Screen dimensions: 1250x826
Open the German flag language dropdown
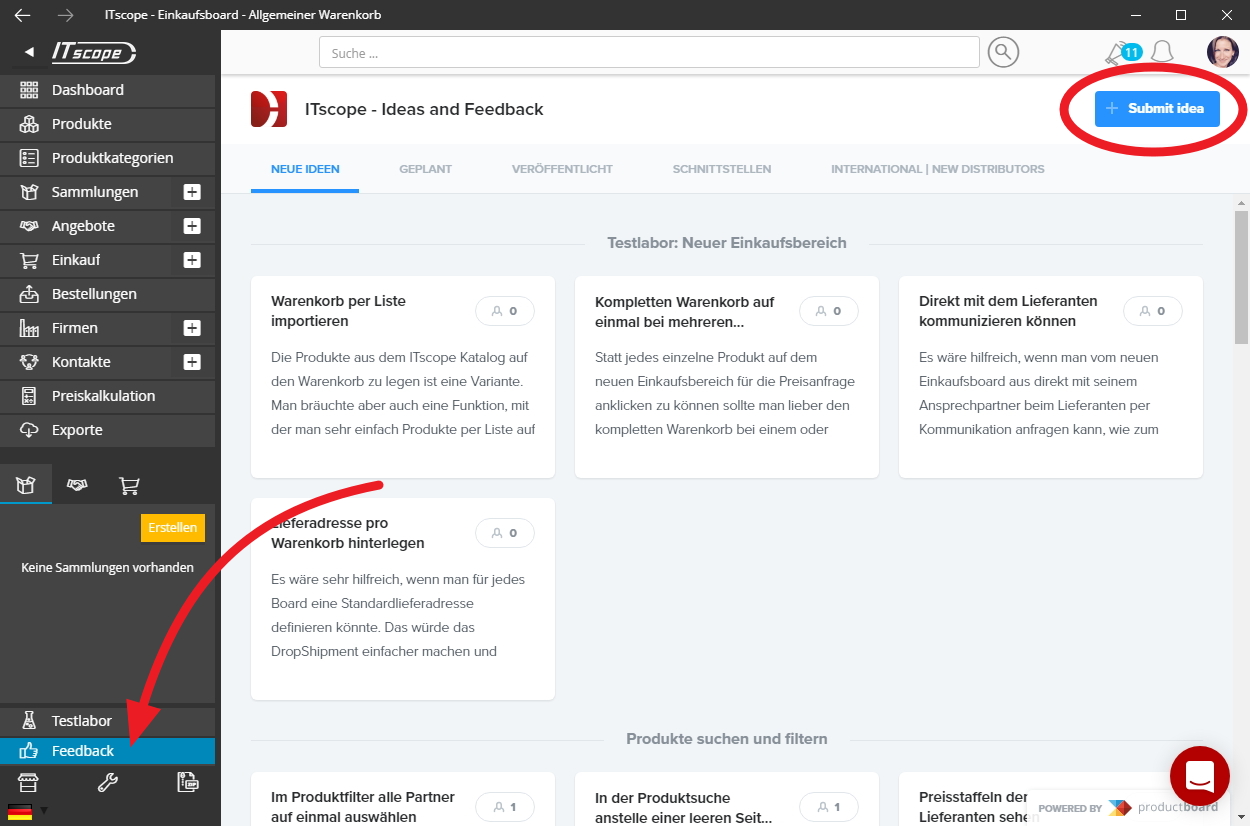pyautogui.click(x=27, y=811)
